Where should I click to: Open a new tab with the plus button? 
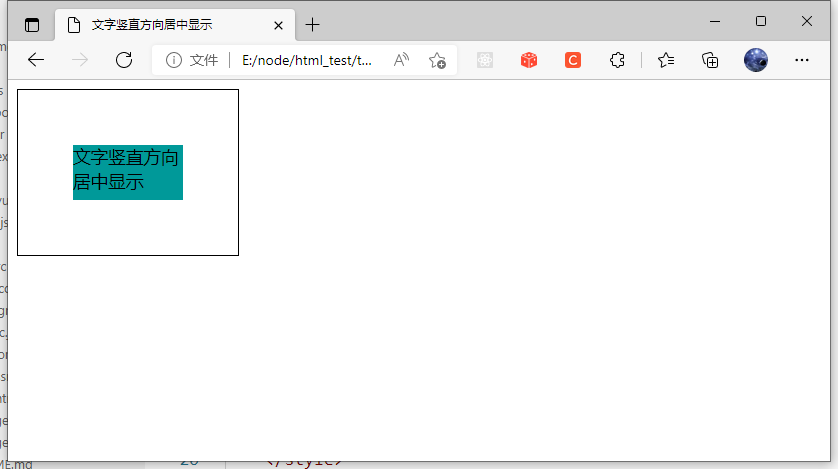pyautogui.click(x=312, y=25)
